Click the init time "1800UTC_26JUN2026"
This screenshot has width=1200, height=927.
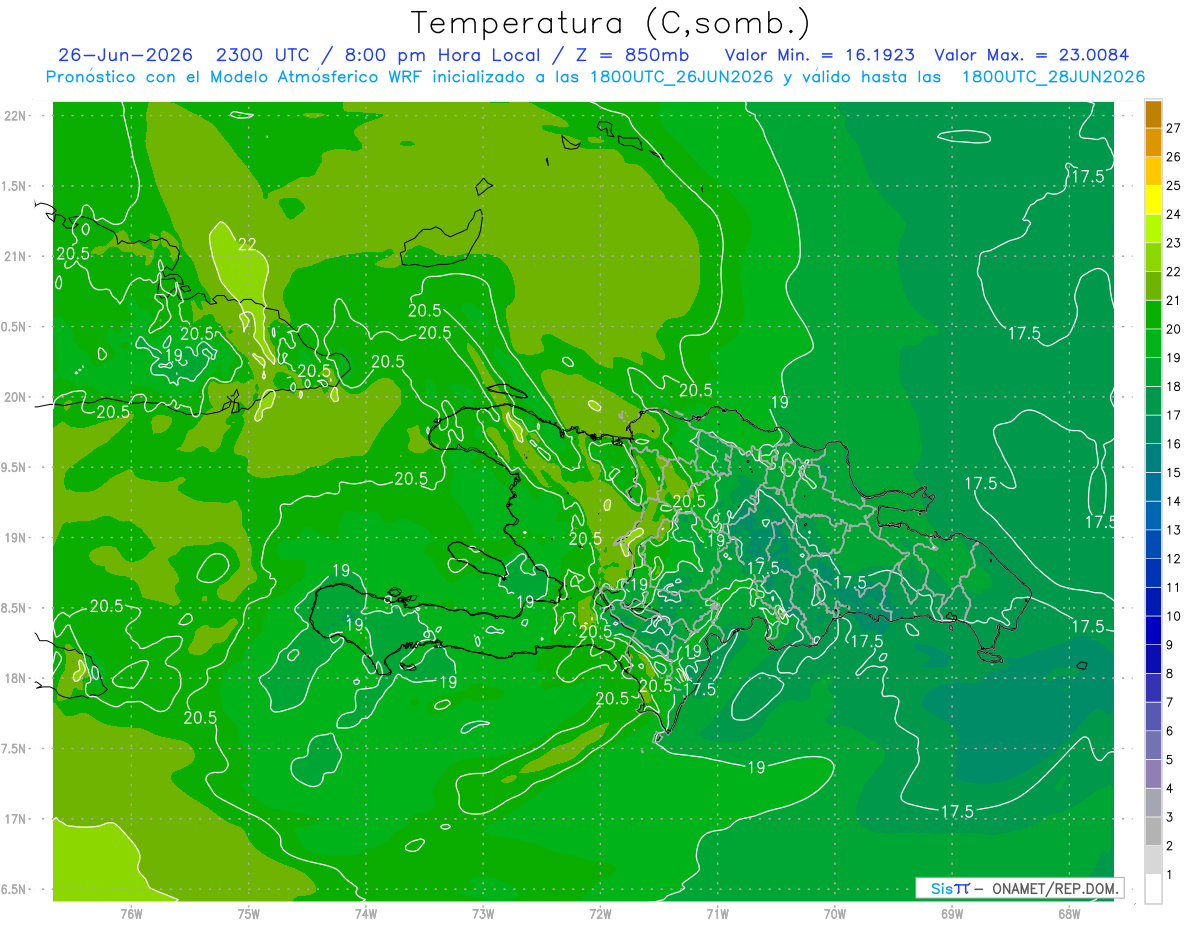coord(681,77)
